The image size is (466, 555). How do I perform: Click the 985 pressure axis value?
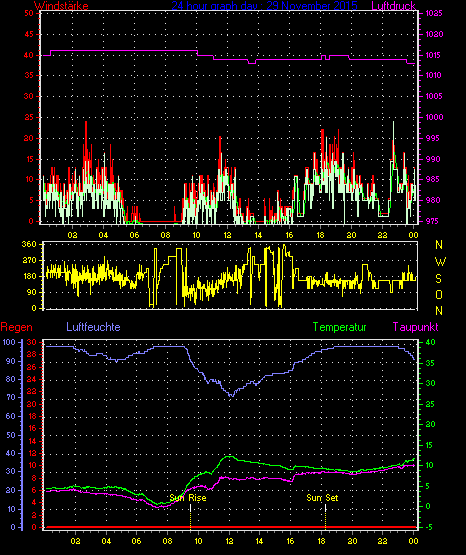tap(433, 179)
